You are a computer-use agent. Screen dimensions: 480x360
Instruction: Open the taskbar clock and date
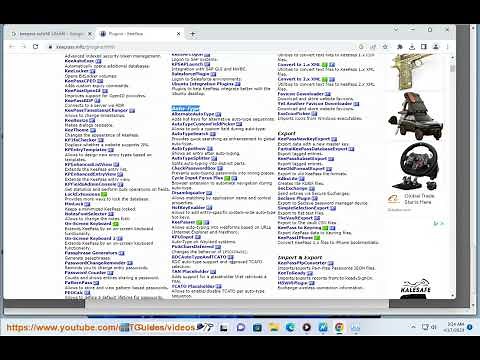(454, 327)
